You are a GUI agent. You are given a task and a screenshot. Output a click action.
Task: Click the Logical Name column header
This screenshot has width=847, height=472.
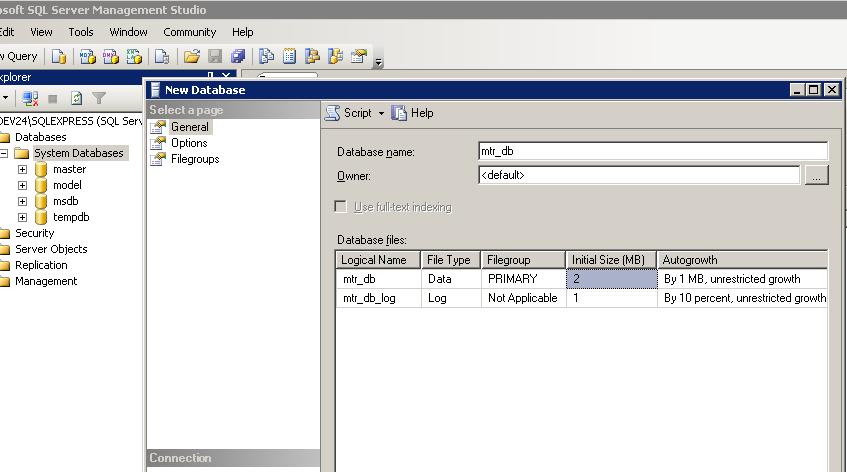[x=378, y=260]
